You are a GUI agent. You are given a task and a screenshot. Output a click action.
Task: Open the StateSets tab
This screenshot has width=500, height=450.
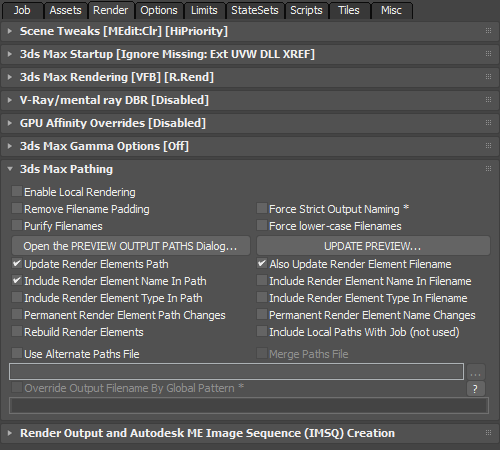point(255,10)
